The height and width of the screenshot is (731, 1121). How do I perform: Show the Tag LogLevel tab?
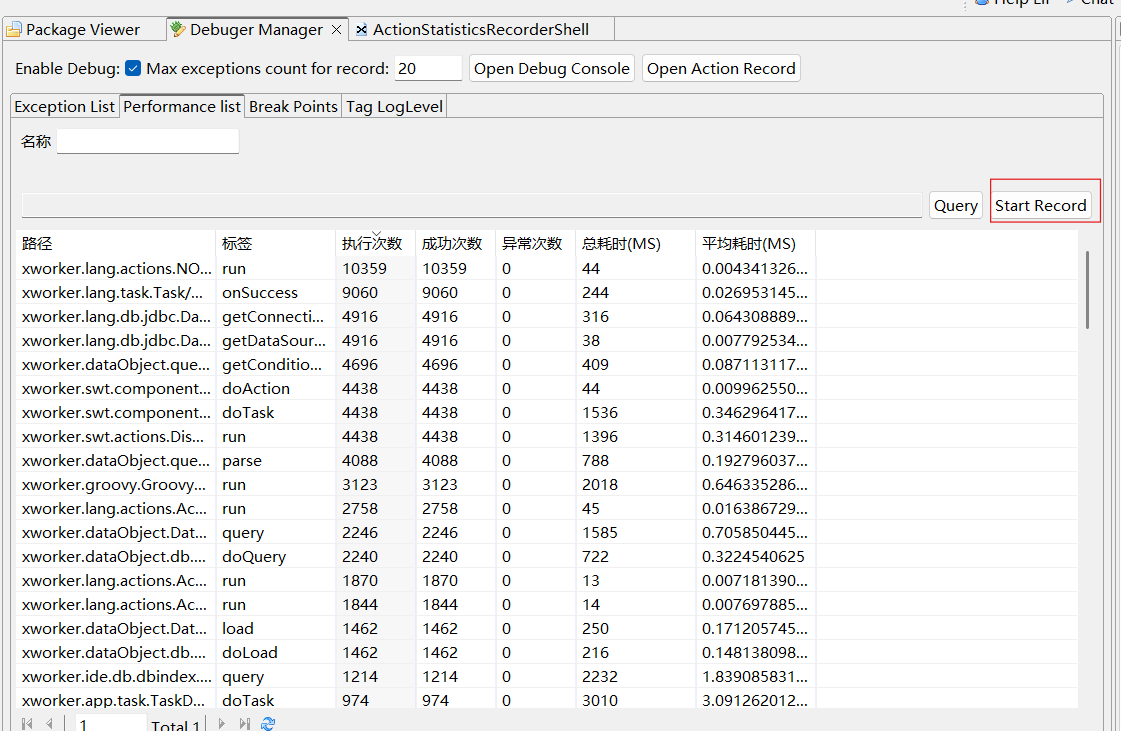pos(395,107)
